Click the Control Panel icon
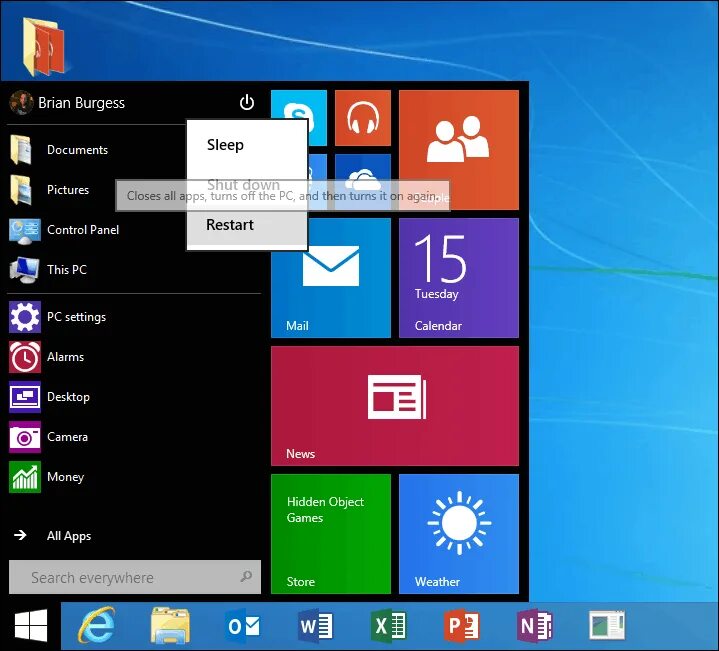The height and width of the screenshot is (651, 719). (25, 230)
